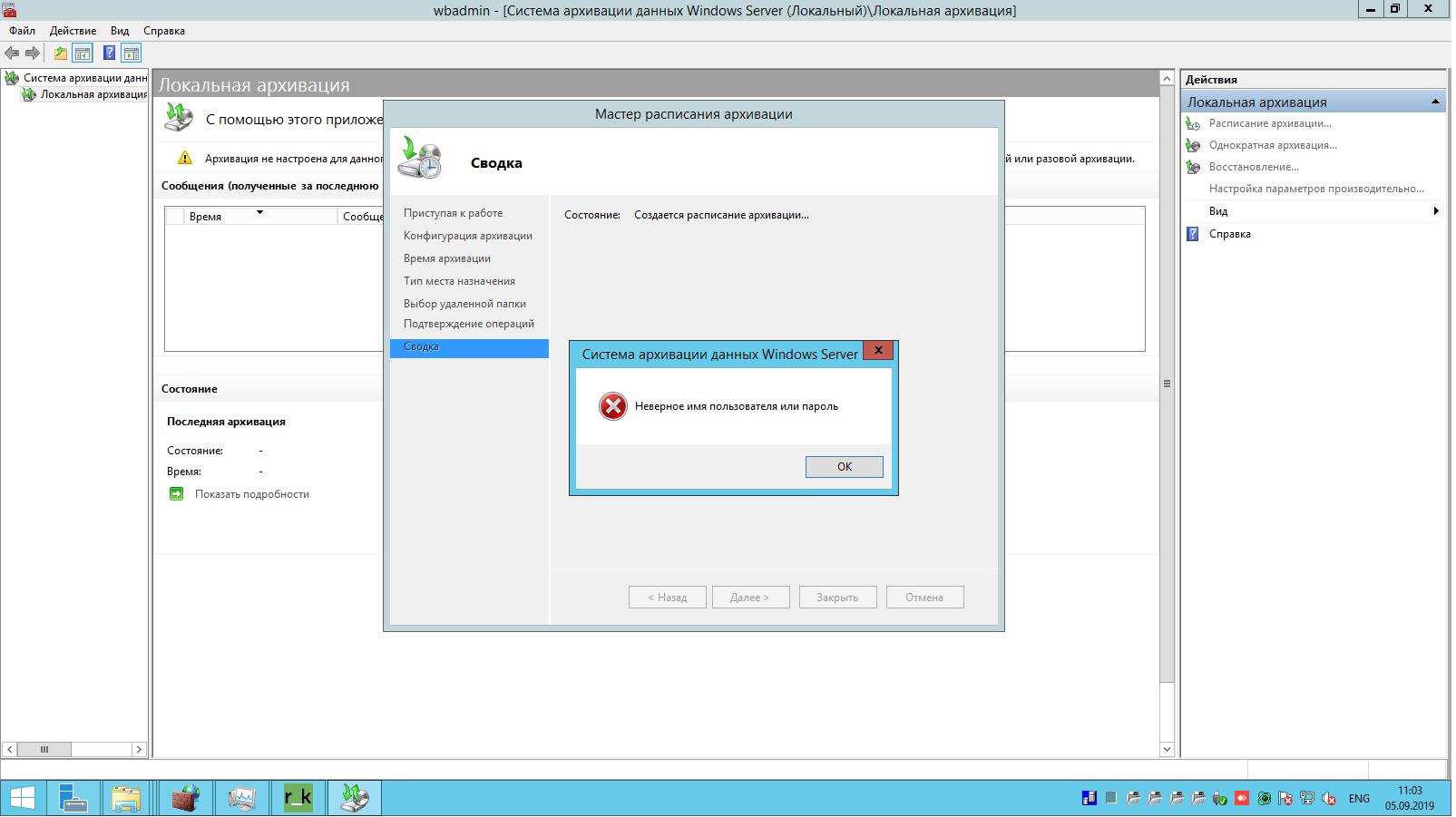The image size is (1456, 817).
Task: Click OK in the error dialog
Action: (x=844, y=467)
